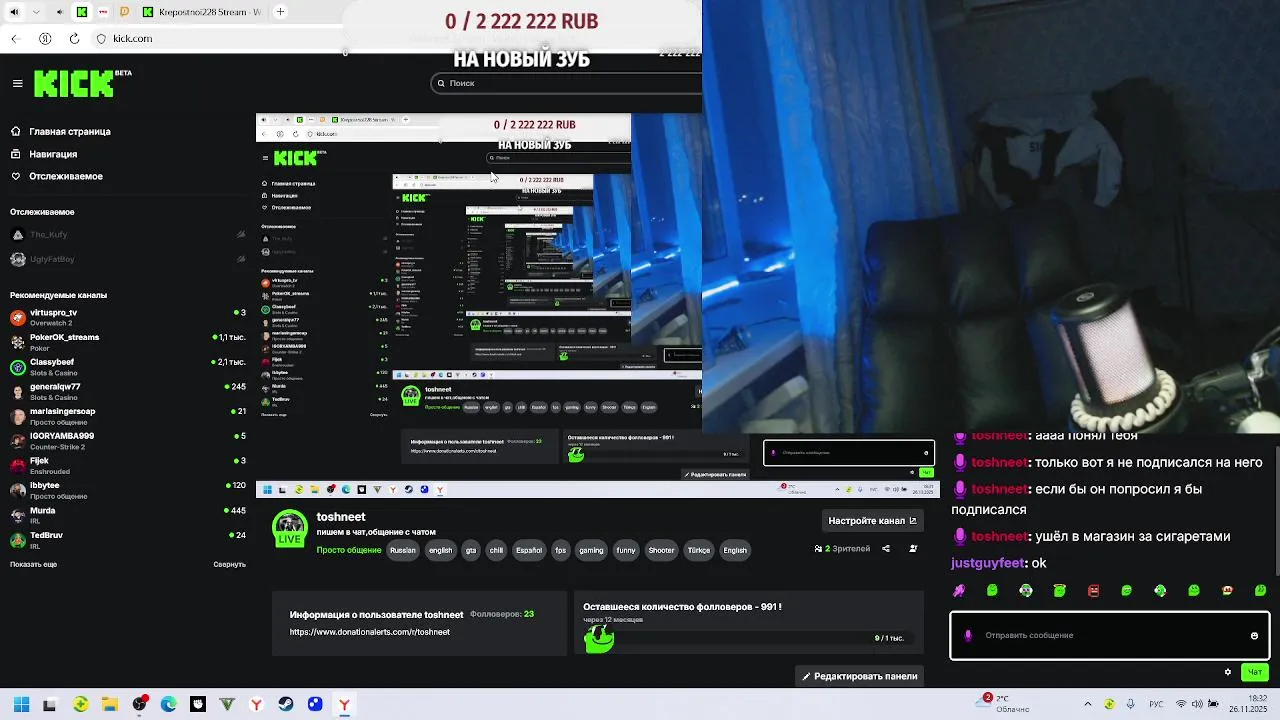Select the funny tag
The image size is (1280, 720).
[626, 550]
